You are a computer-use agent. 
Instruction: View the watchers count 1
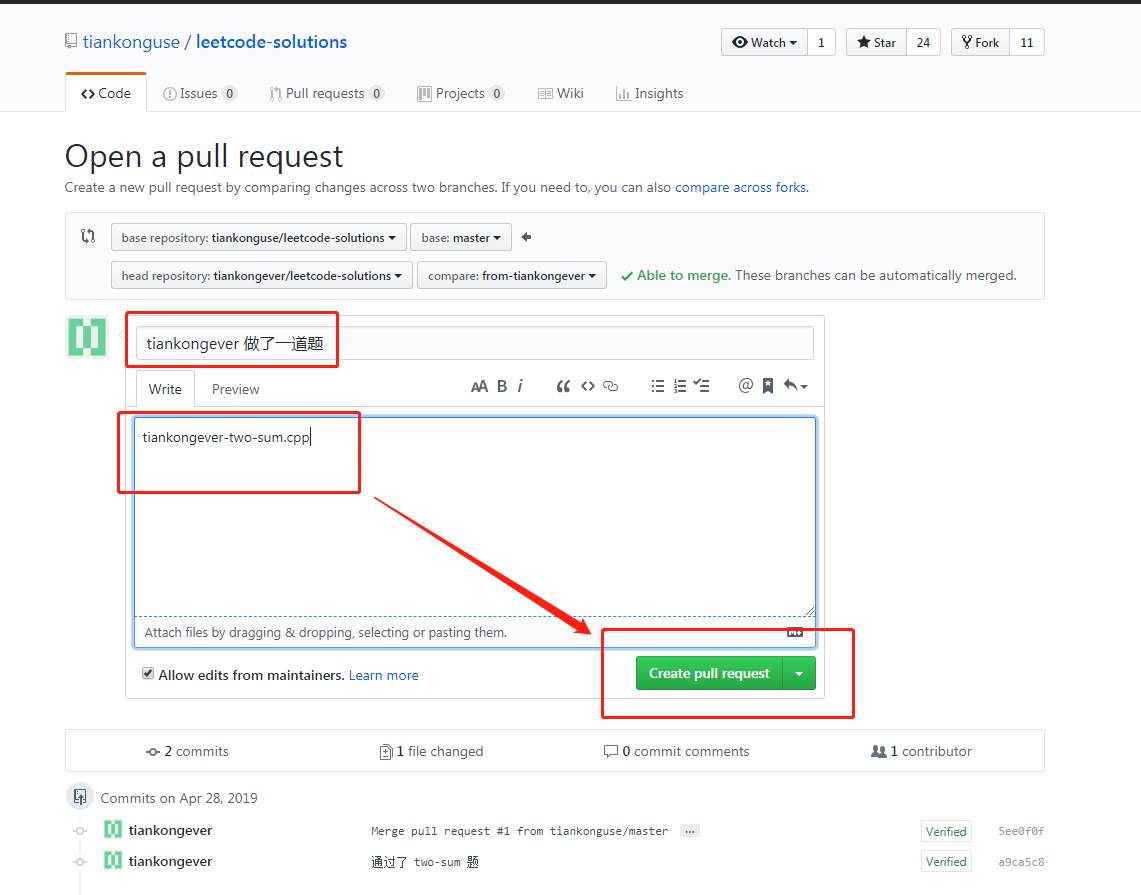coord(821,42)
